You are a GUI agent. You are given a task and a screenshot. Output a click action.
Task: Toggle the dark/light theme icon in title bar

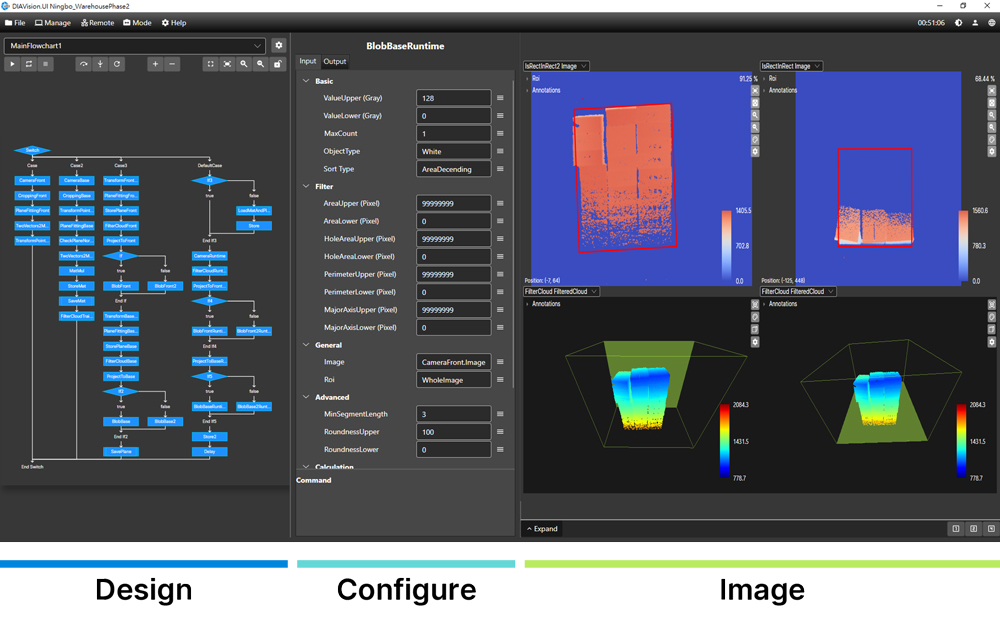point(959,22)
